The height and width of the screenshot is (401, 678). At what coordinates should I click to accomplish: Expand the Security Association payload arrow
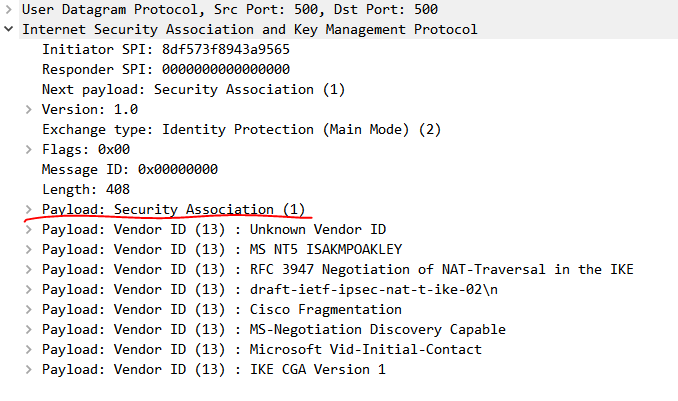coord(29,210)
